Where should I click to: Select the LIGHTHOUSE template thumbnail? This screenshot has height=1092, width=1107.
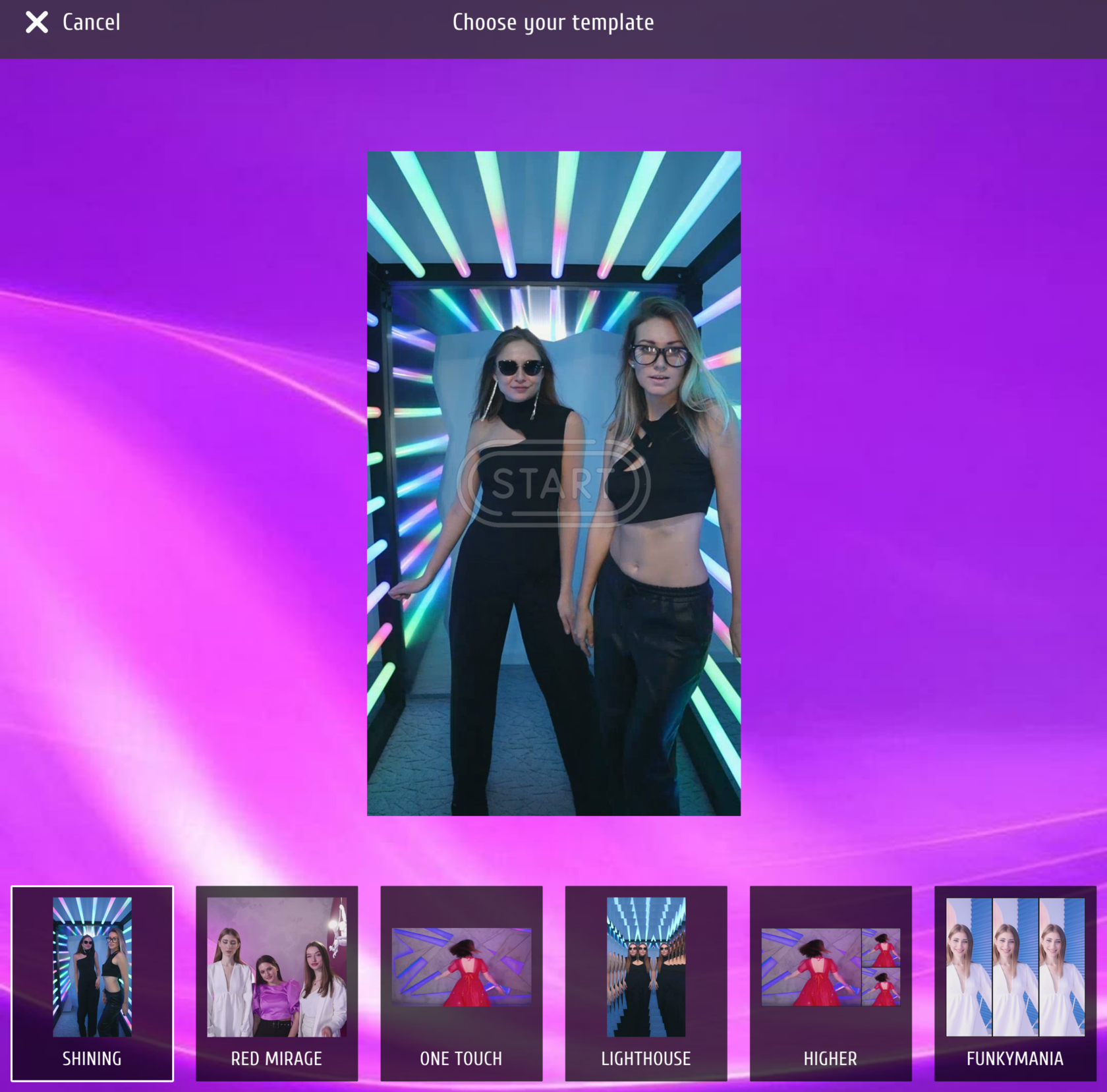(646, 983)
